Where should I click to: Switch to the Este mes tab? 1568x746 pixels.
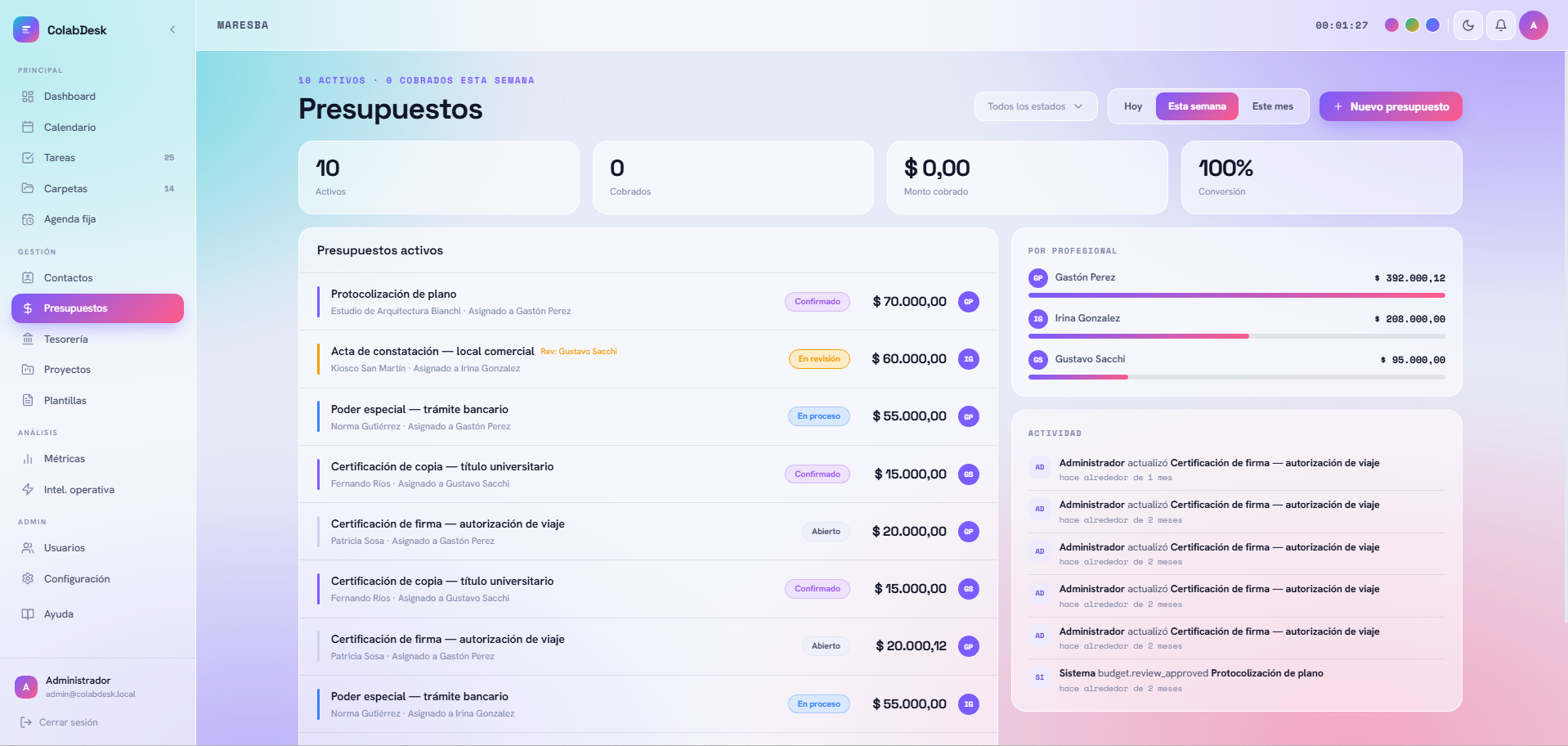(1273, 106)
